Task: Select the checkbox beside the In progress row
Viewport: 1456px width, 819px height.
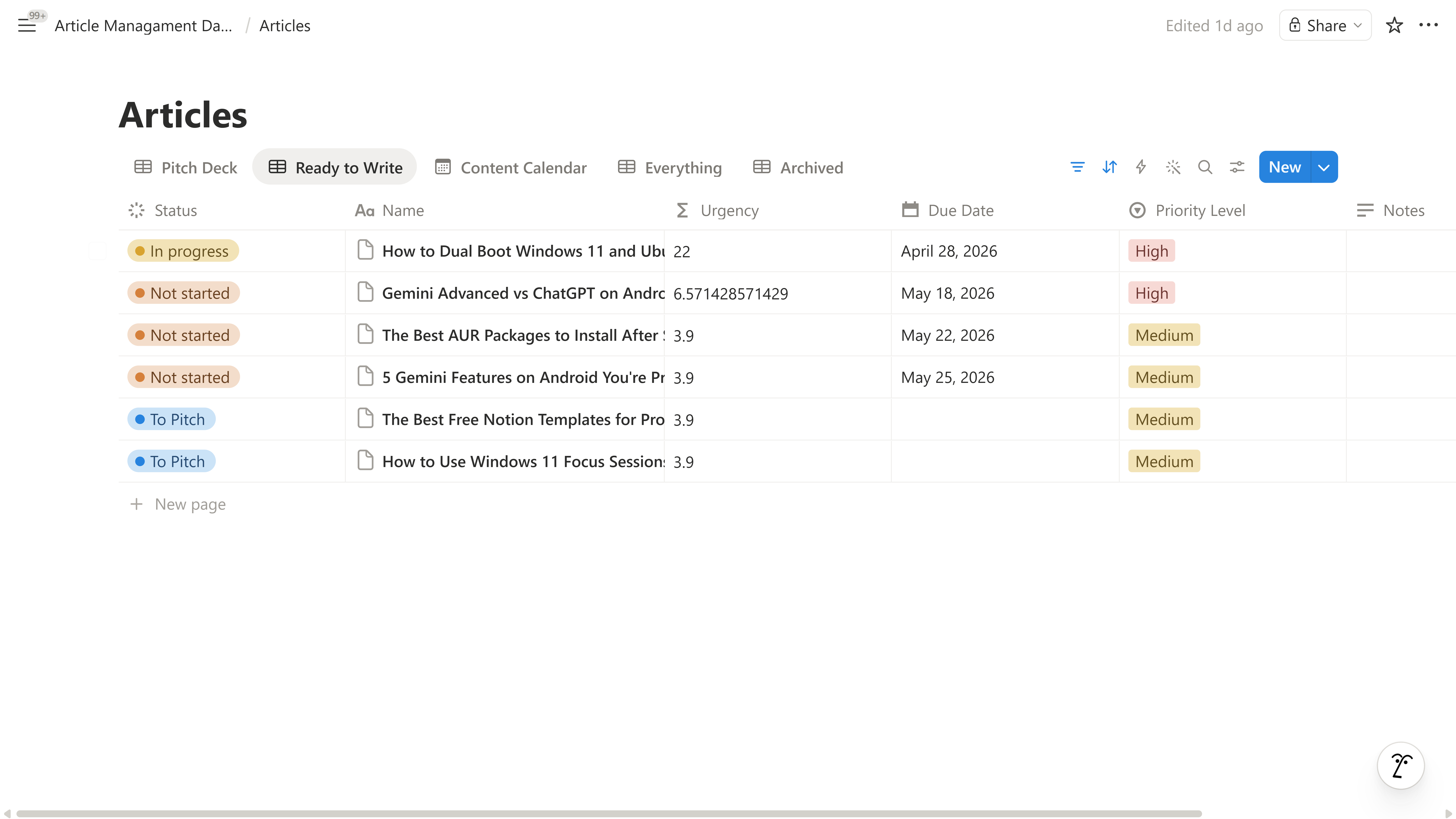Action: pos(97,251)
